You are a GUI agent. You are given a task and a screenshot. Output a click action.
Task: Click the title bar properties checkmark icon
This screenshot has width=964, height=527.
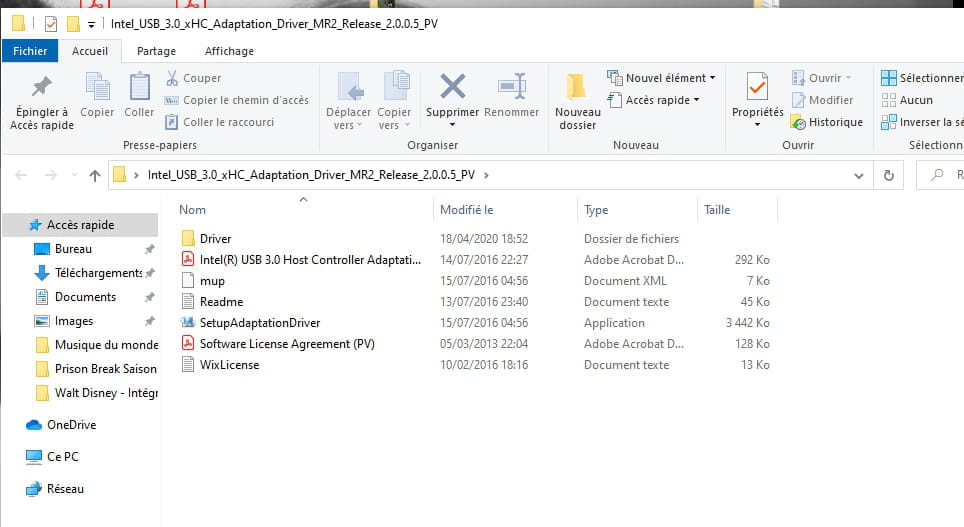51,24
